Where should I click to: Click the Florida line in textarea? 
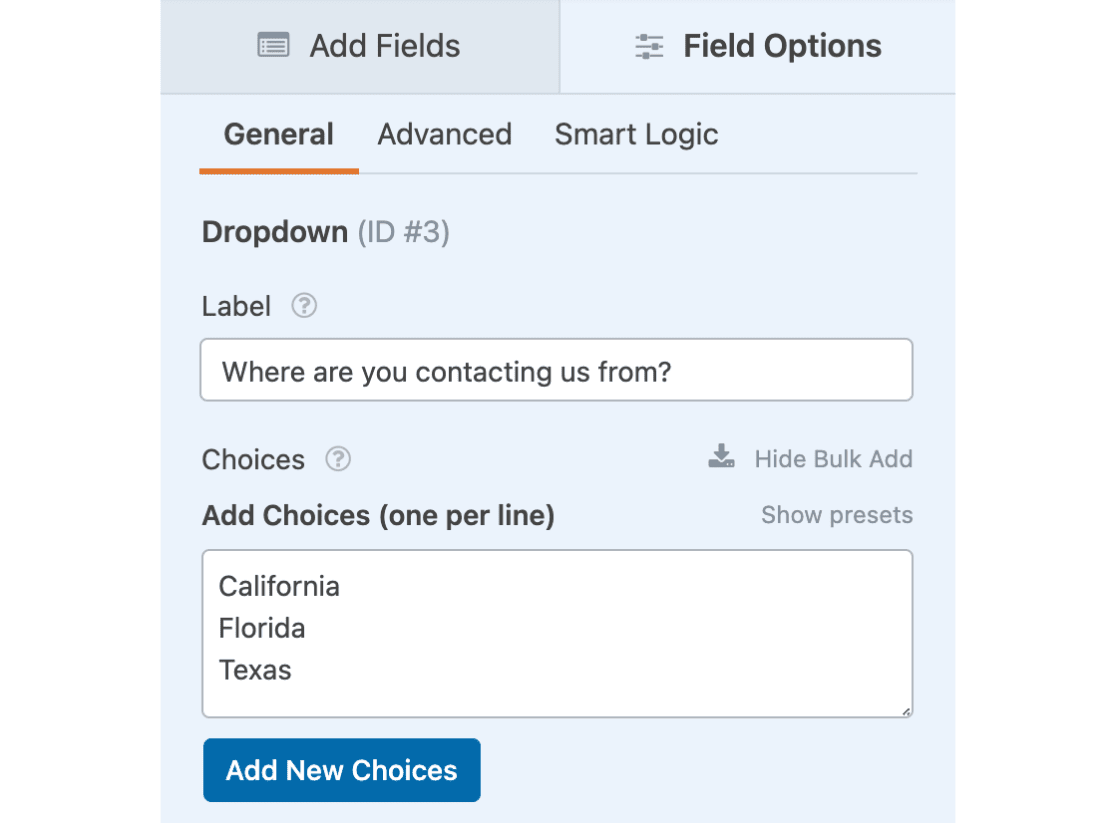pyautogui.click(x=262, y=629)
